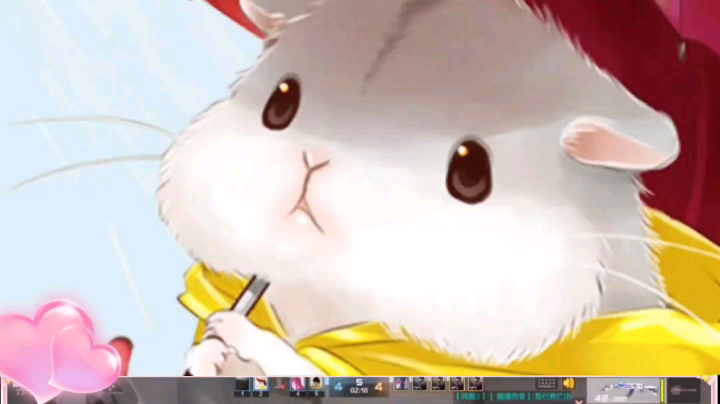Select the pink-haired teammate avatar numbered 4
This screenshot has height=404, width=720.
click(297, 385)
